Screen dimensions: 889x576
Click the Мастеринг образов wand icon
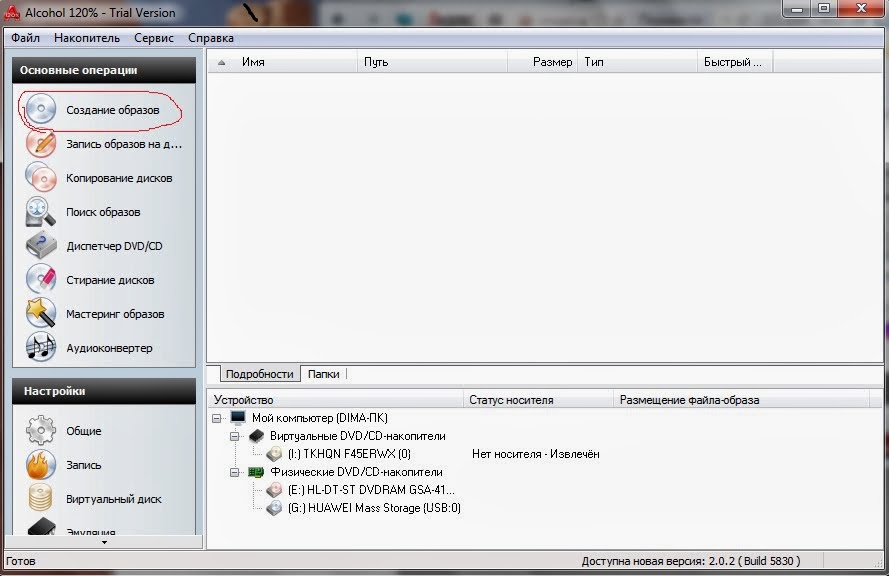(x=41, y=314)
